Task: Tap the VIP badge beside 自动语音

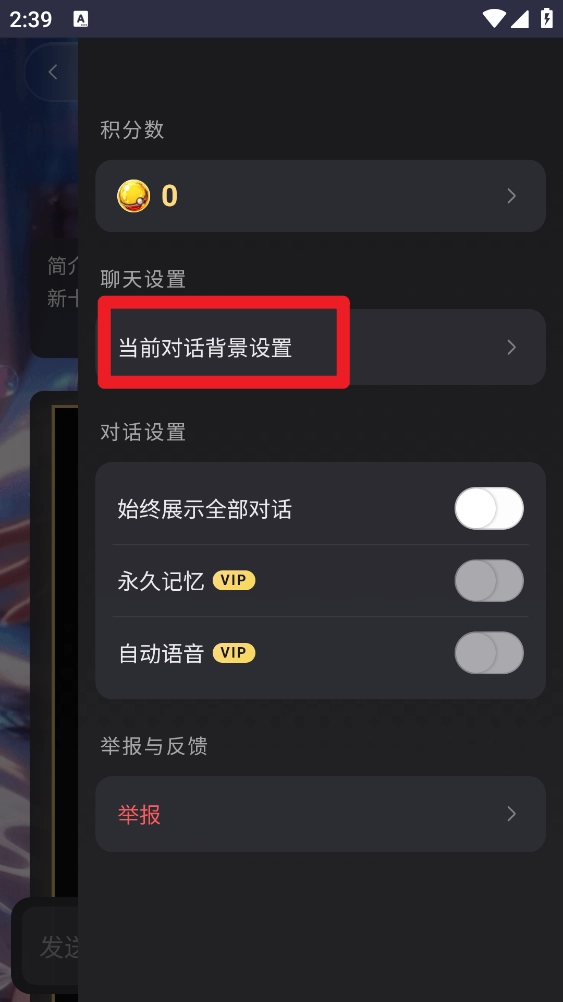Action: coord(234,652)
